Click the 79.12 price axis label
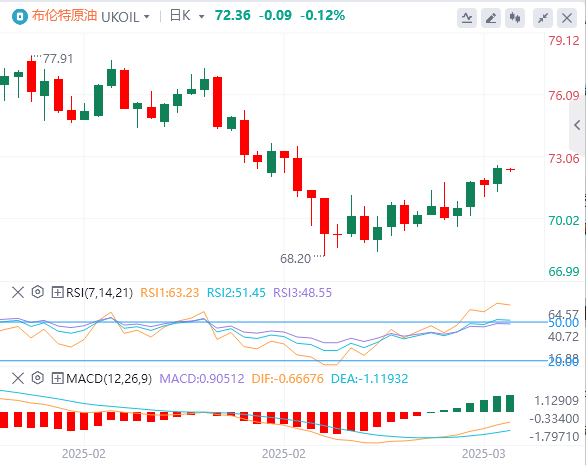The image size is (586, 465). 564,40
